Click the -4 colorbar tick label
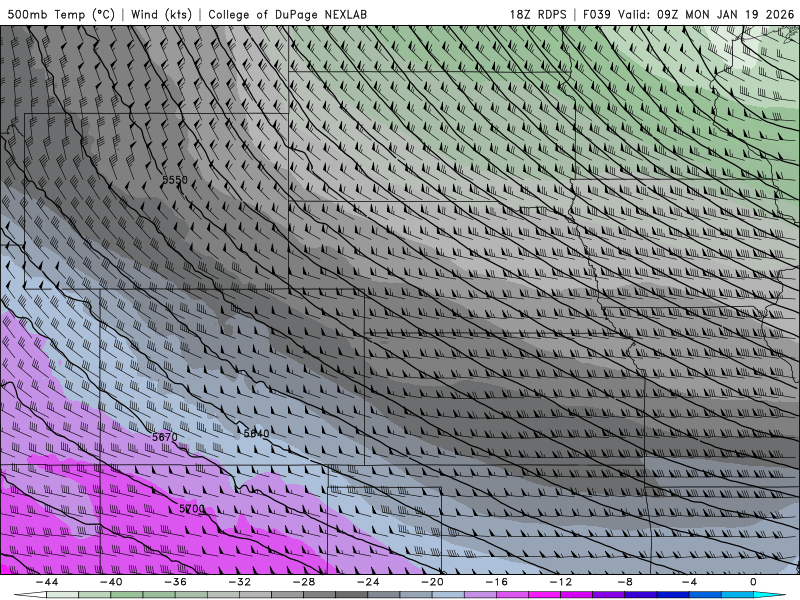Screen dimensions: 800x600 (689, 582)
